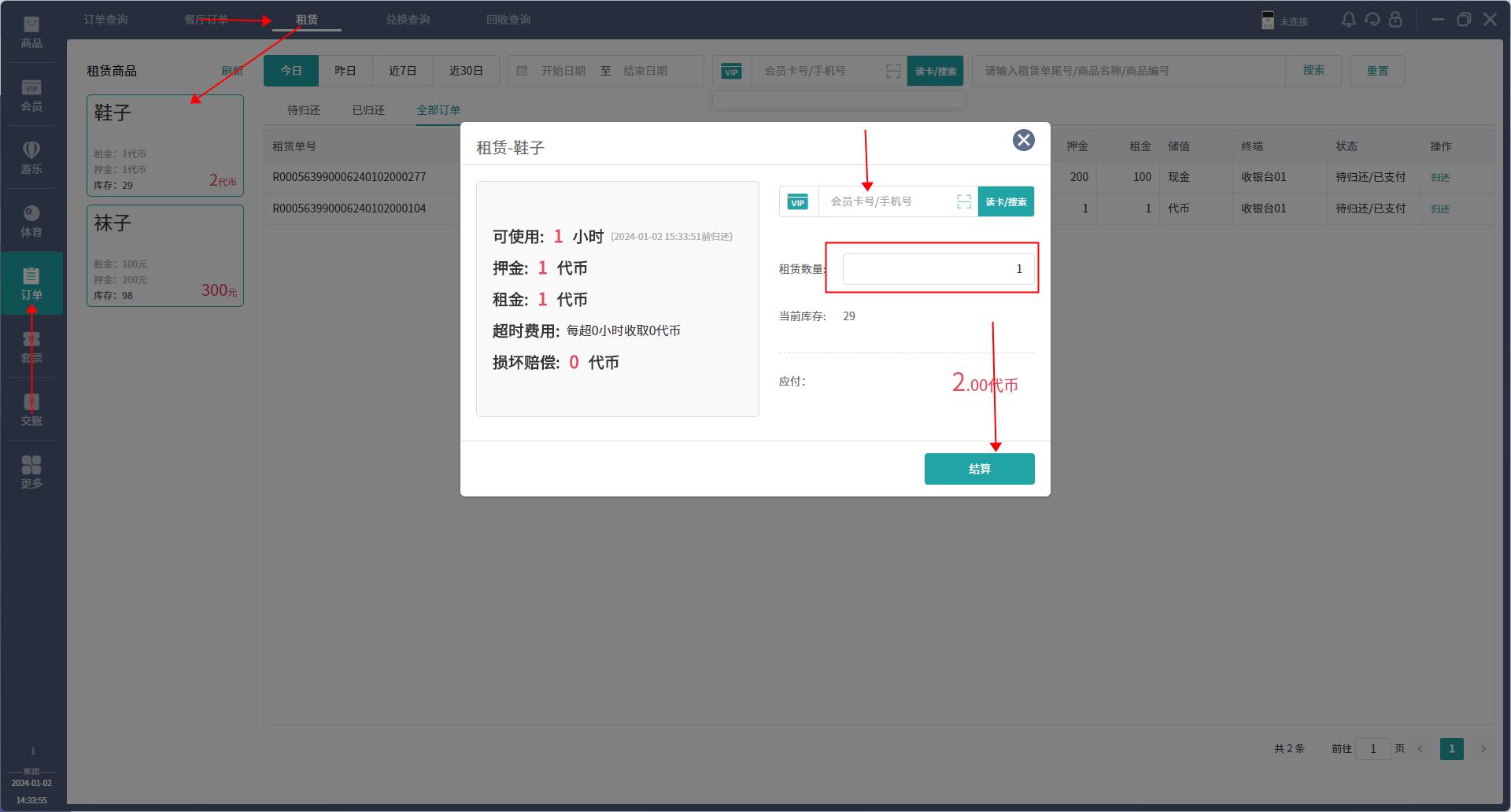Image resolution: width=1511 pixels, height=812 pixels.
Task: Click the VIP icon in the dialog
Action: coord(798,202)
